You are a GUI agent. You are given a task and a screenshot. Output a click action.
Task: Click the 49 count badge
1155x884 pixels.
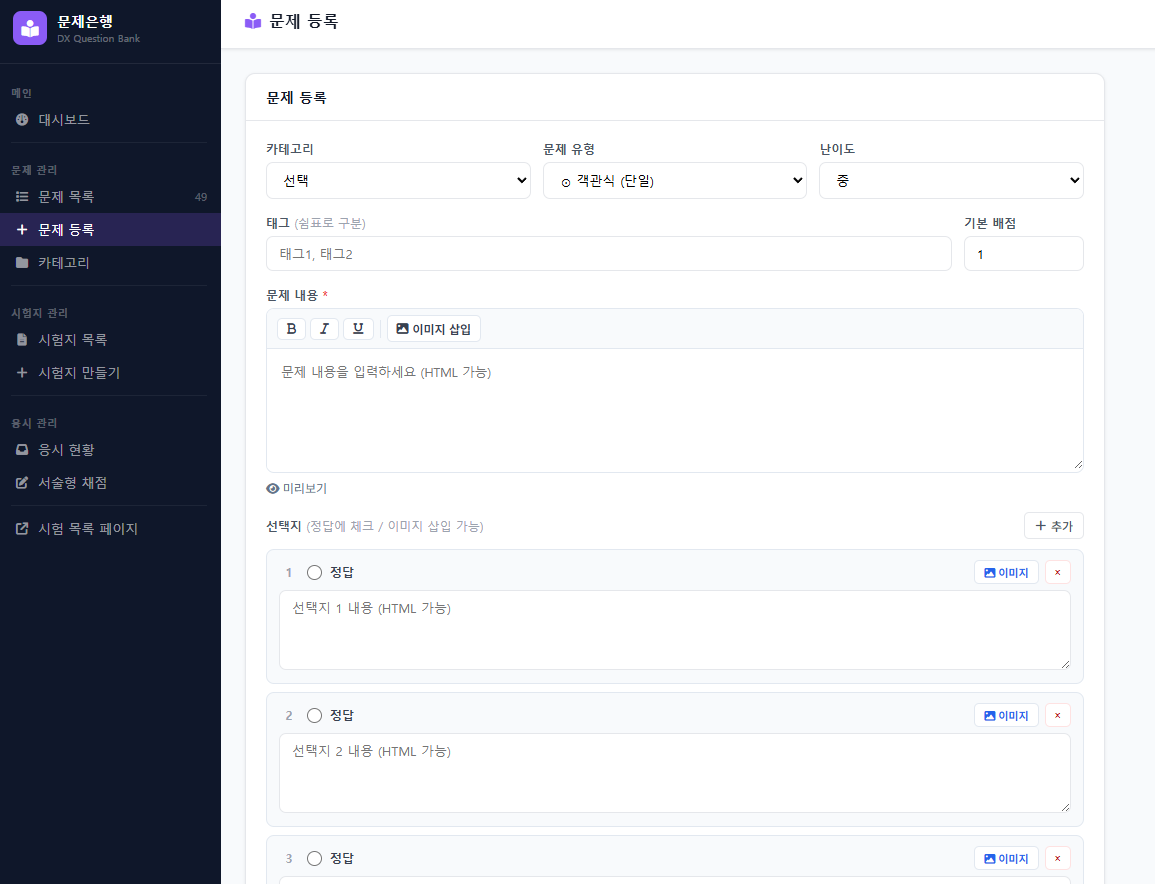201,197
